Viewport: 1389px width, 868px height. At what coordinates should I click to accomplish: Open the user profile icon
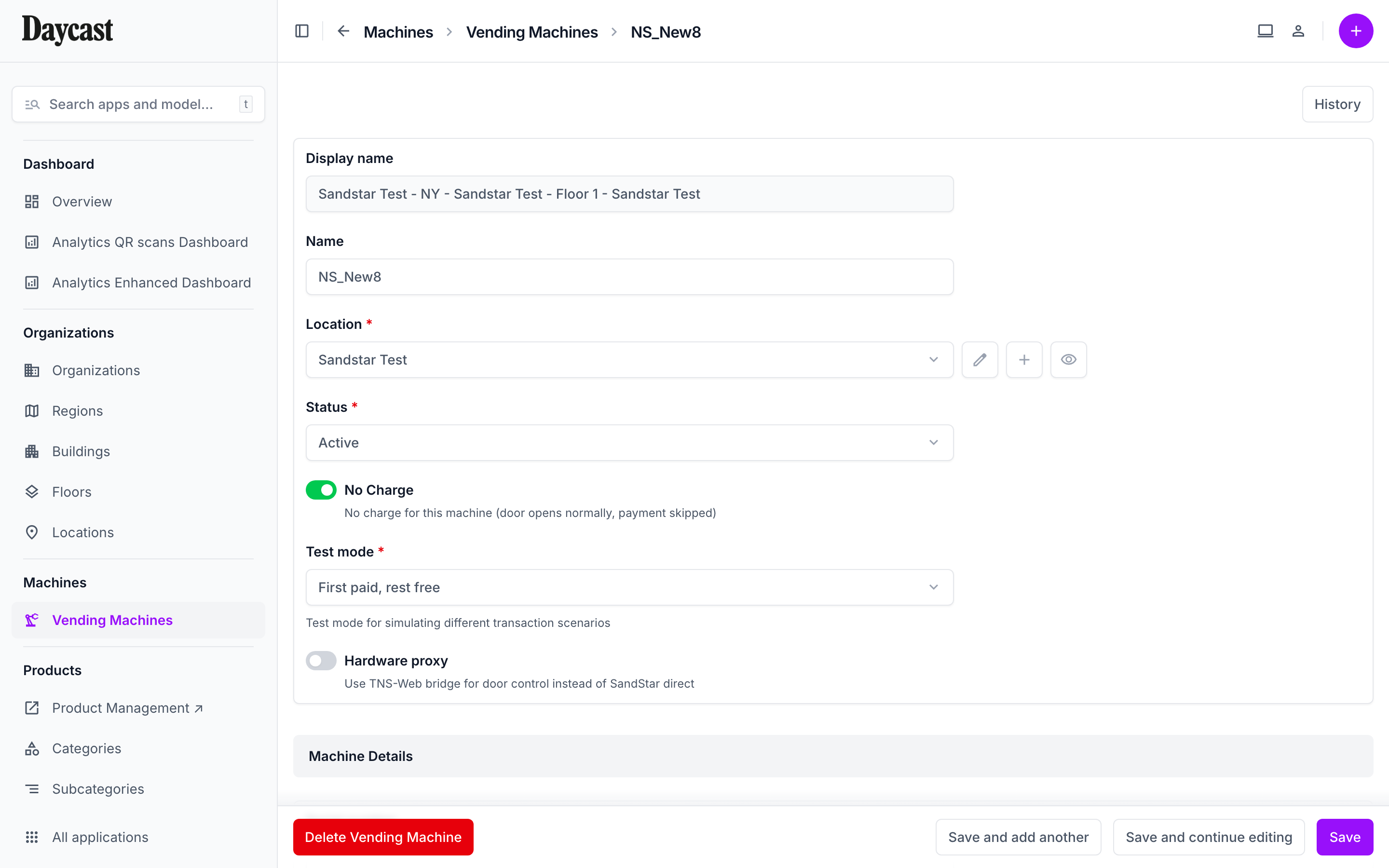coord(1298,31)
